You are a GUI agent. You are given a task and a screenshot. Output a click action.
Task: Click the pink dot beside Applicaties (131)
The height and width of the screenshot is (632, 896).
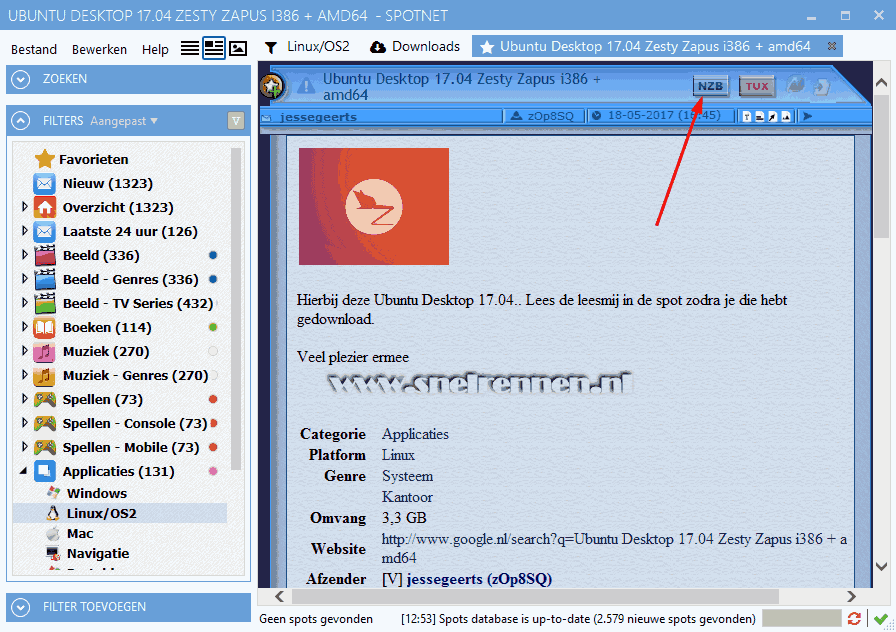[213, 471]
